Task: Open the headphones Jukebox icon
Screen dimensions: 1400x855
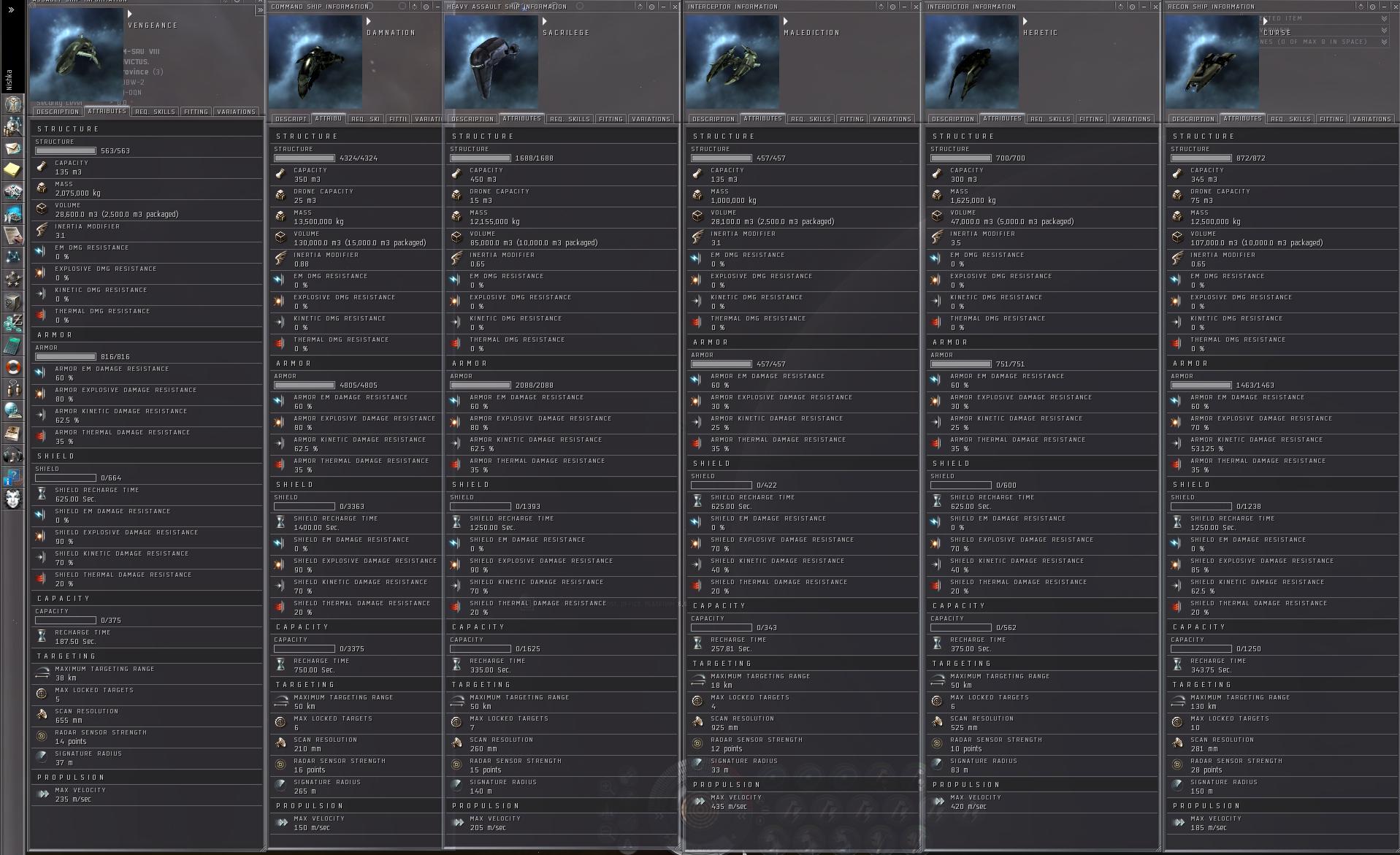Action: coord(12,456)
